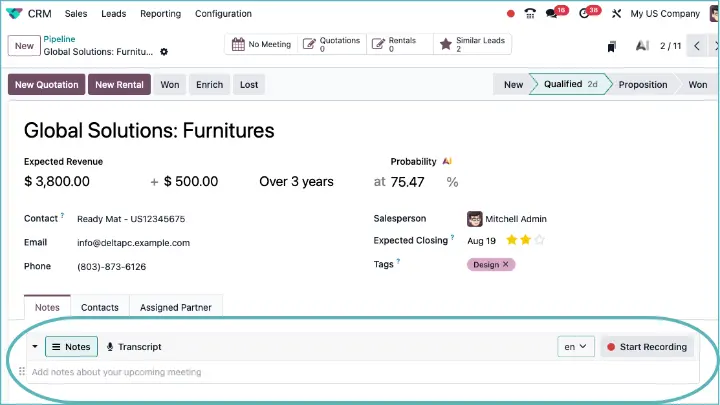The width and height of the screenshot is (720, 405).
Task: Click the CRM app name
Action: (39, 14)
